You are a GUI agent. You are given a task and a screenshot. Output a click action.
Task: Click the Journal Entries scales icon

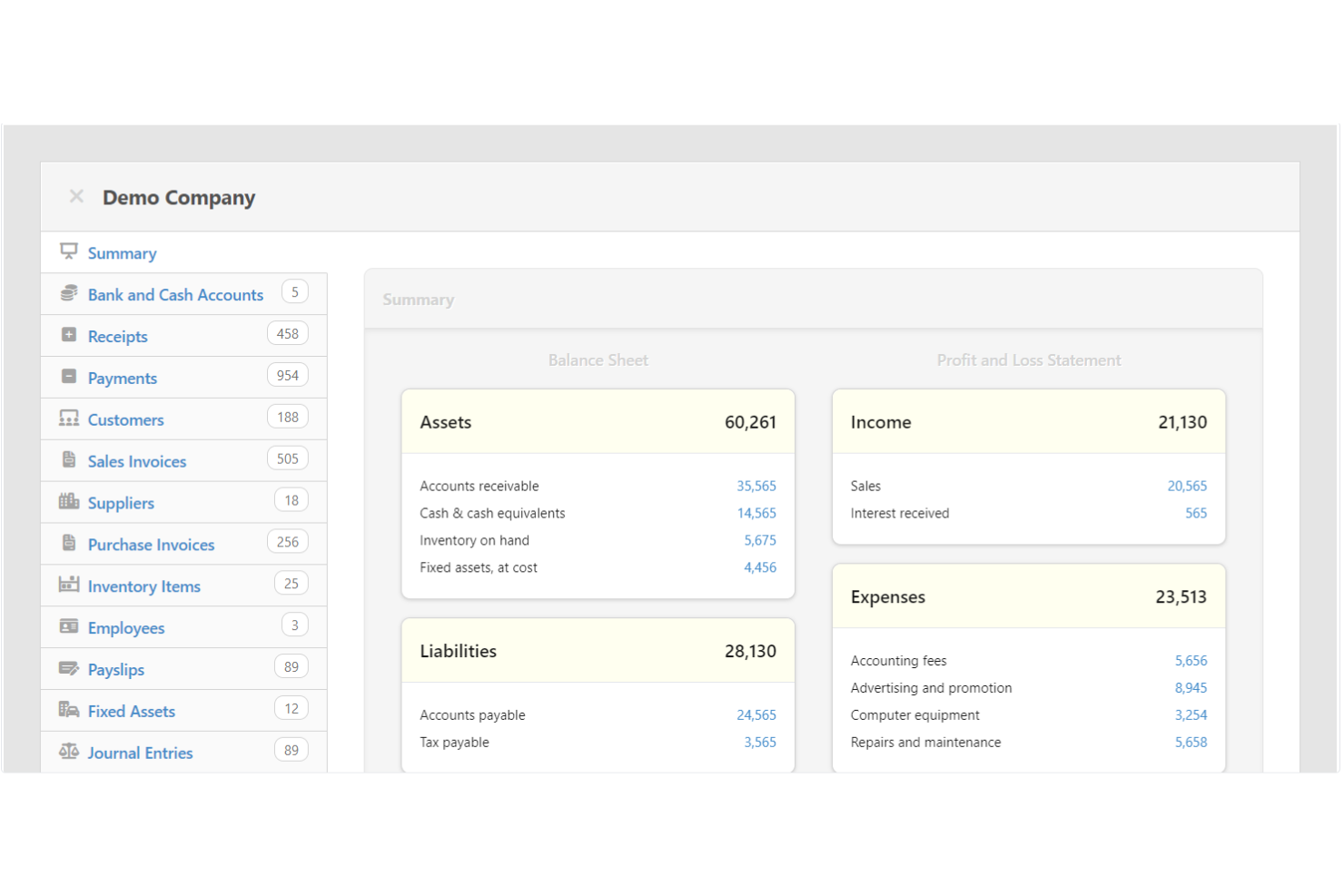[x=69, y=751]
